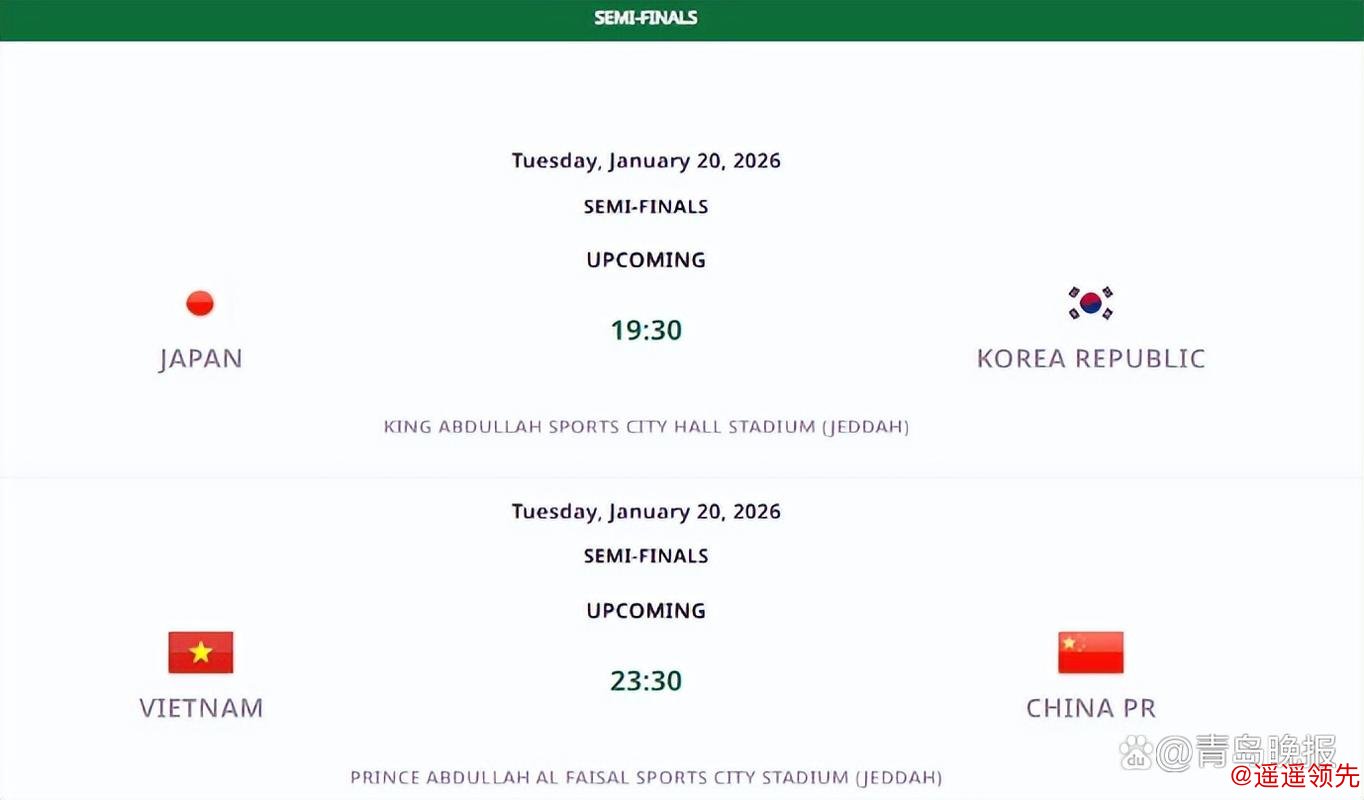1364x800 pixels.
Task: Click the Japan flag icon
Action: tap(200, 303)
